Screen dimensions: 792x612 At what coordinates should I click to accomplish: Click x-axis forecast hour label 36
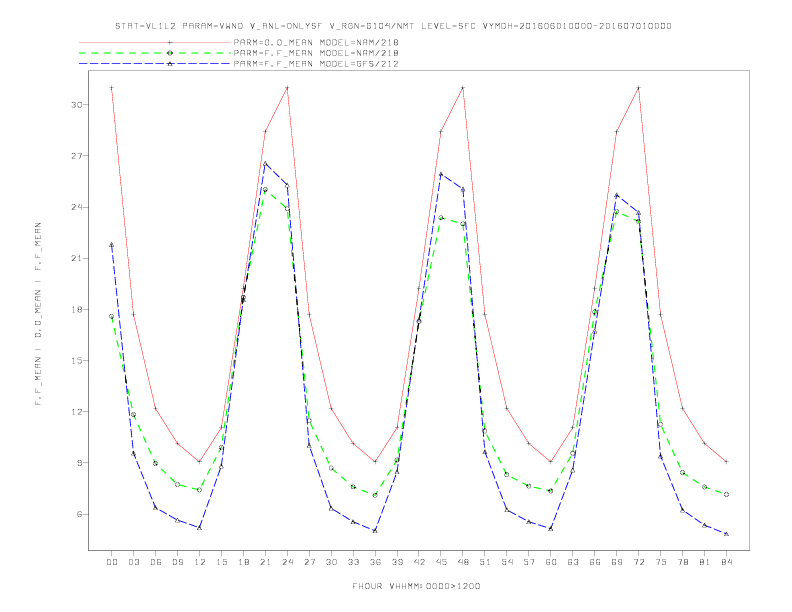[375, 562]
